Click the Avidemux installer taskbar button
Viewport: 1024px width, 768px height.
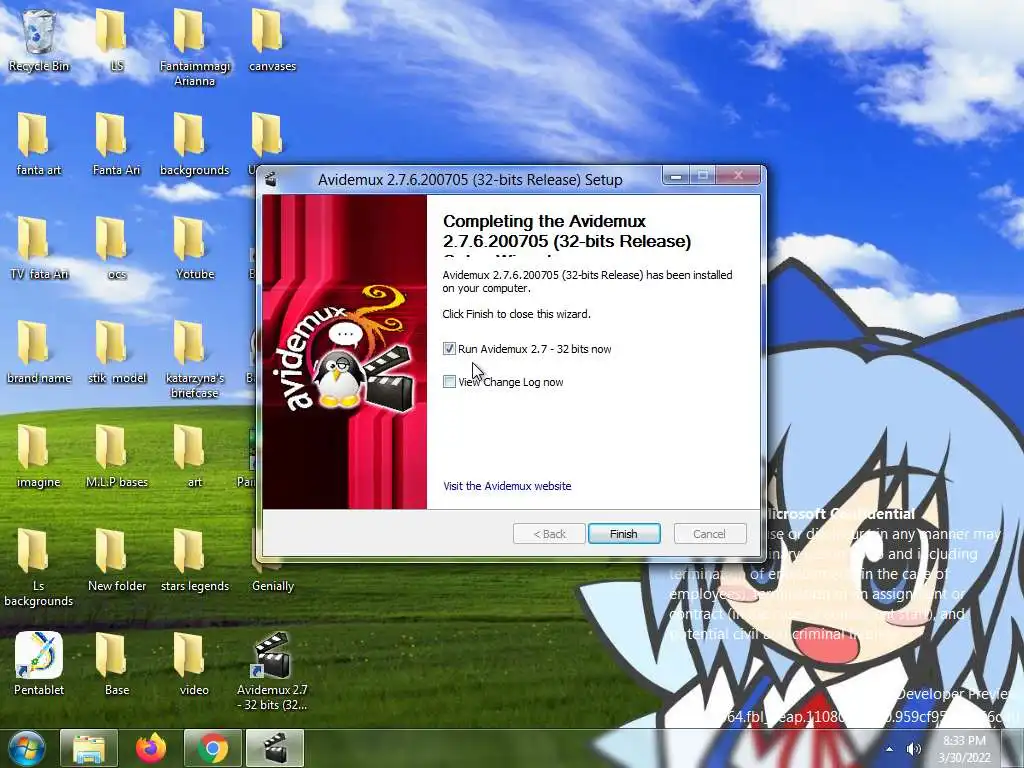275,748
